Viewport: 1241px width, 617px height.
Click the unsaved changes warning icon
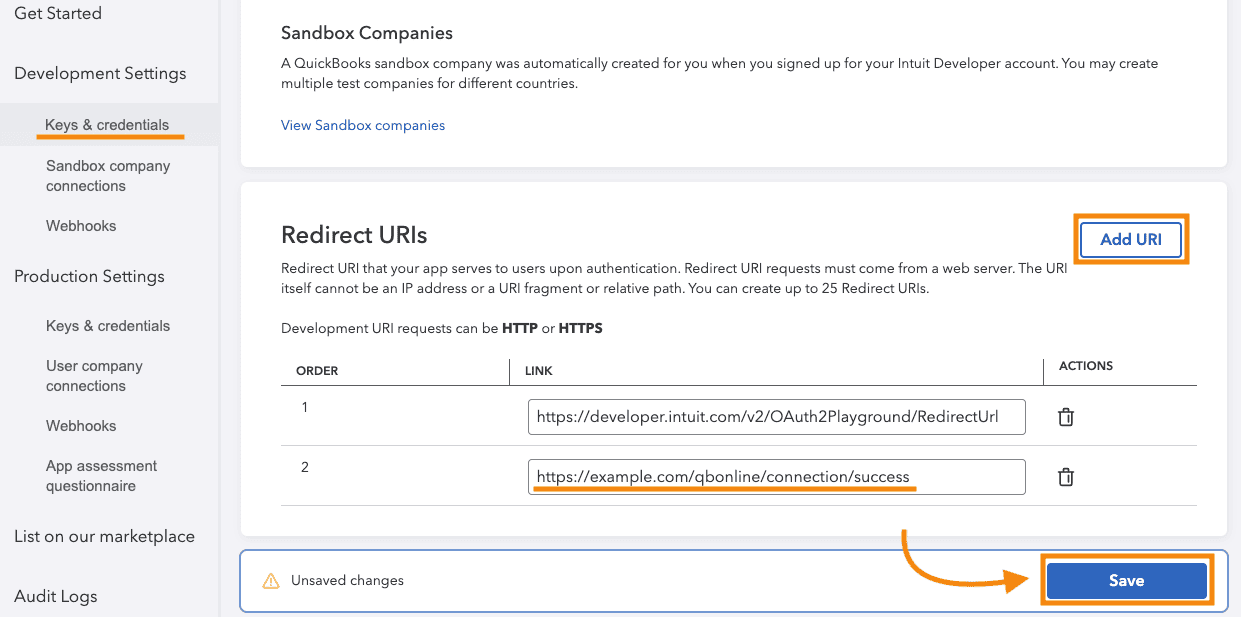click(x=270, y=580)
